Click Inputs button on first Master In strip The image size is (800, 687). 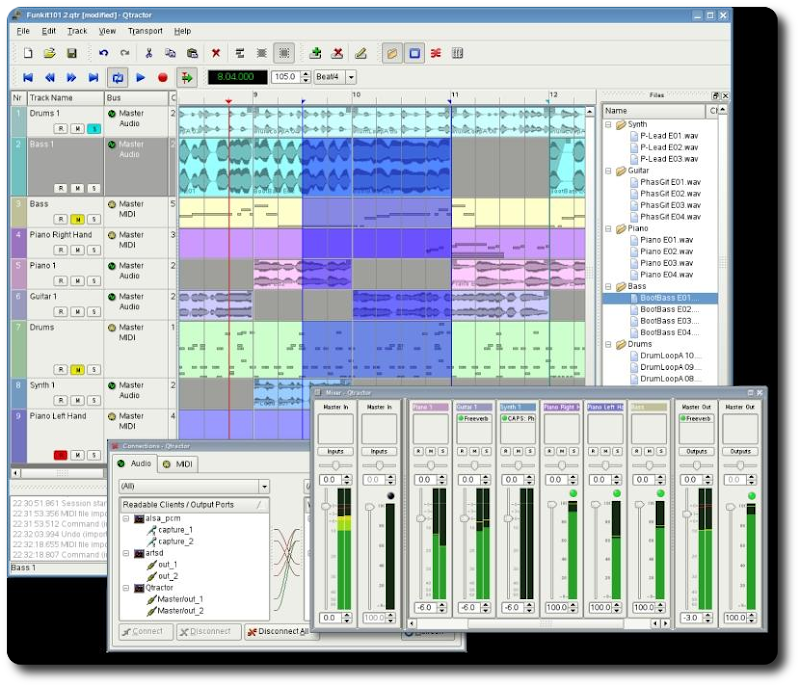pos(334,451)
